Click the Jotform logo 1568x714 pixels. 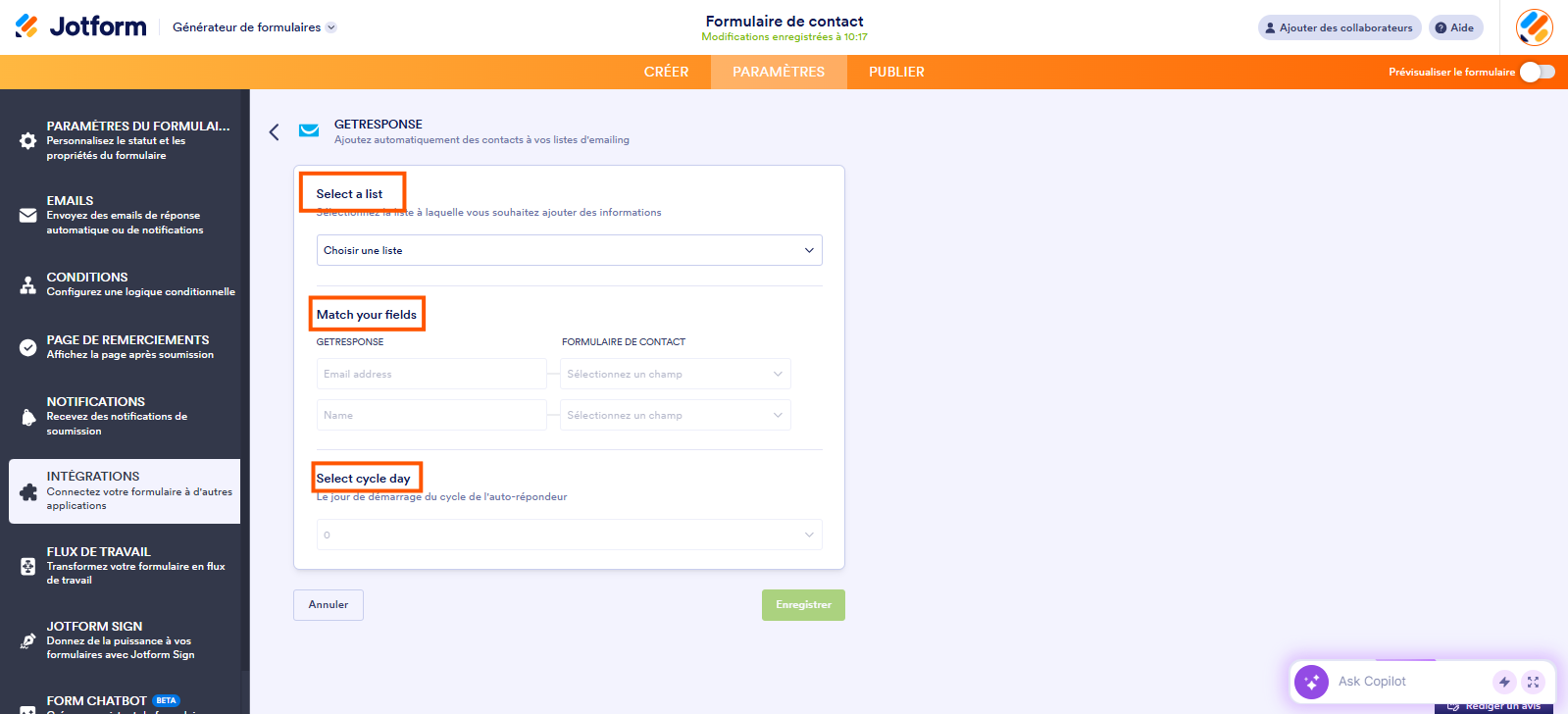[x=80, y=26]
